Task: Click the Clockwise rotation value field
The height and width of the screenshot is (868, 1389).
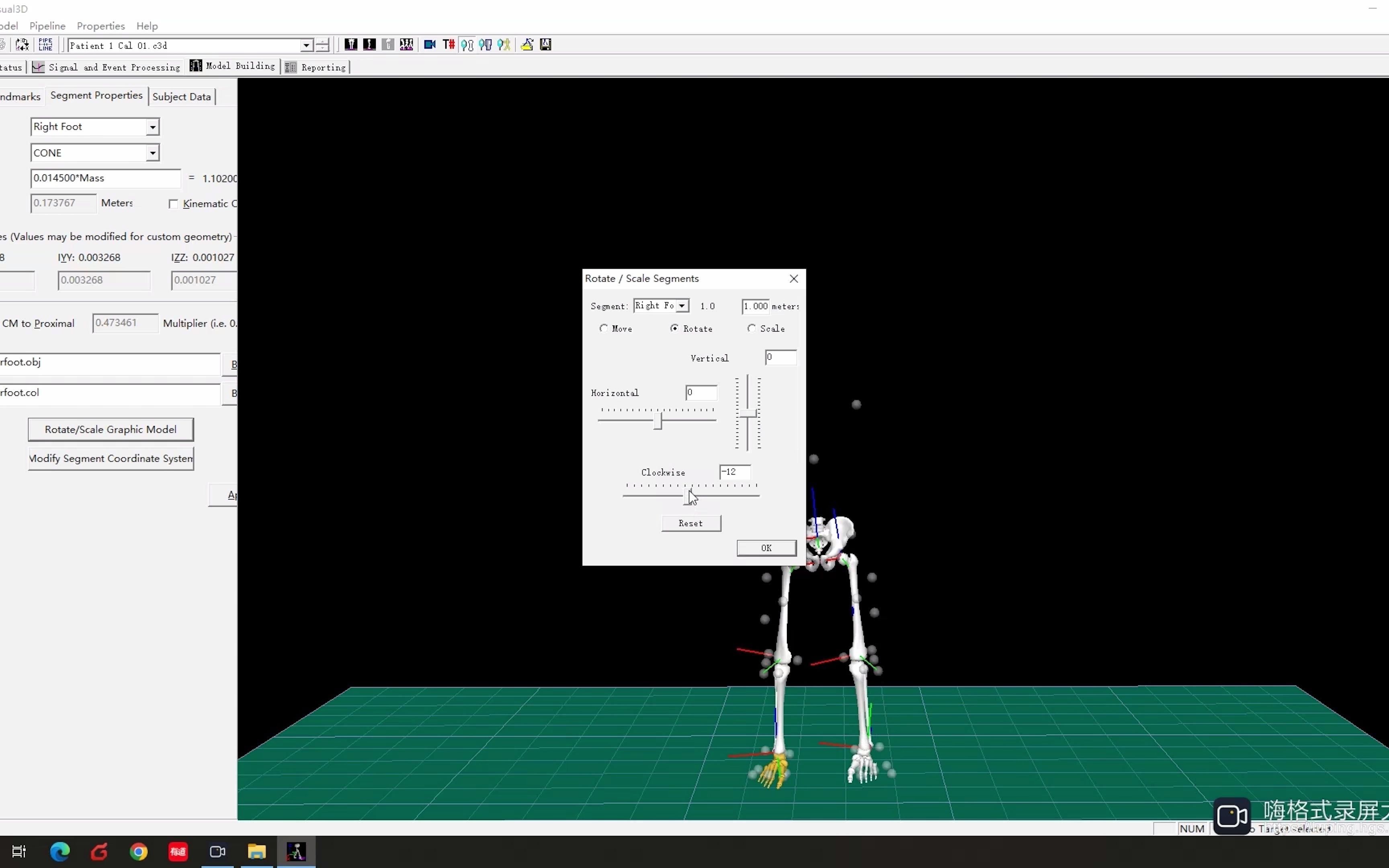Action: click(x=735, y=472)
